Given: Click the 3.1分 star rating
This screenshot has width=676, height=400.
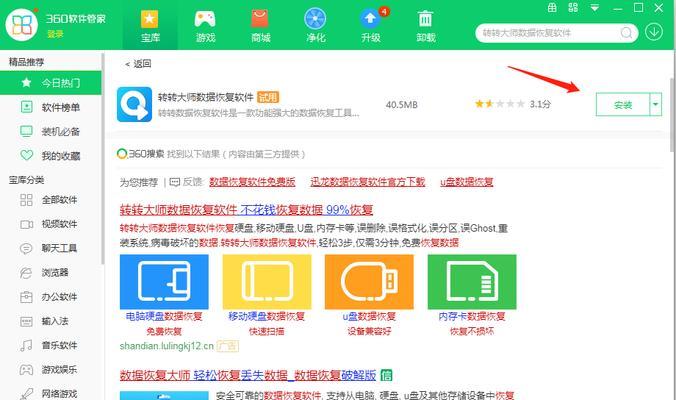Looking at the screenshot, I should pos(513,104).
